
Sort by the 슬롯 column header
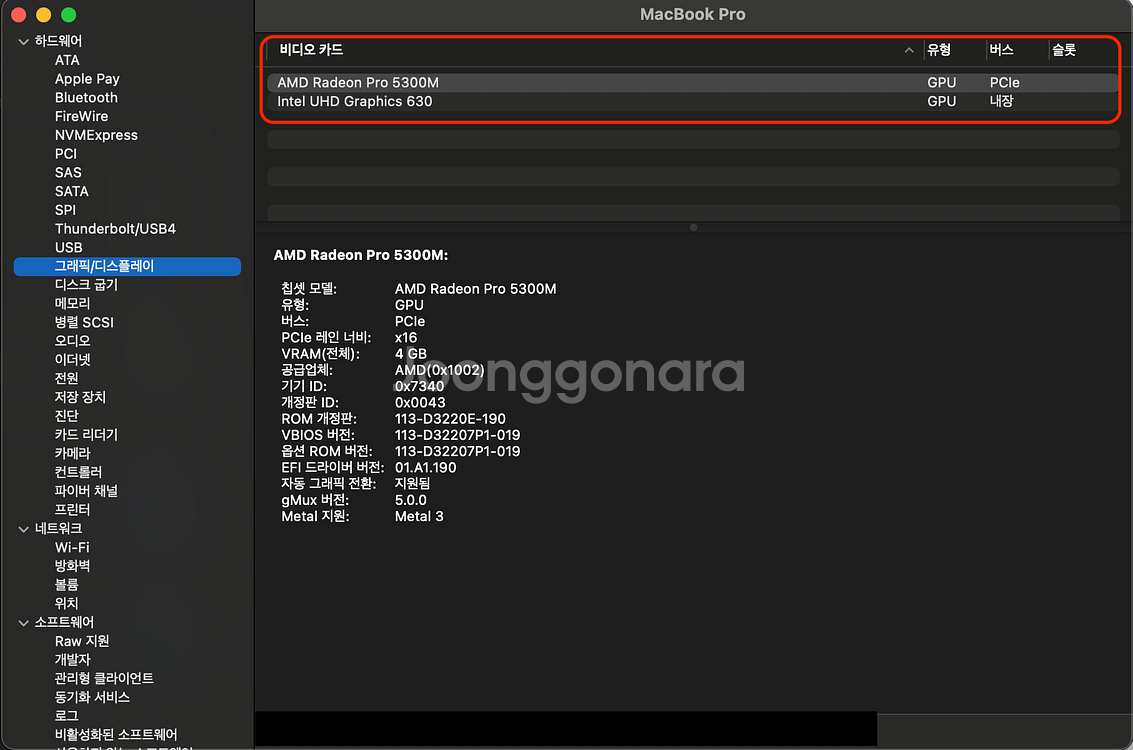coord(1064,50)
